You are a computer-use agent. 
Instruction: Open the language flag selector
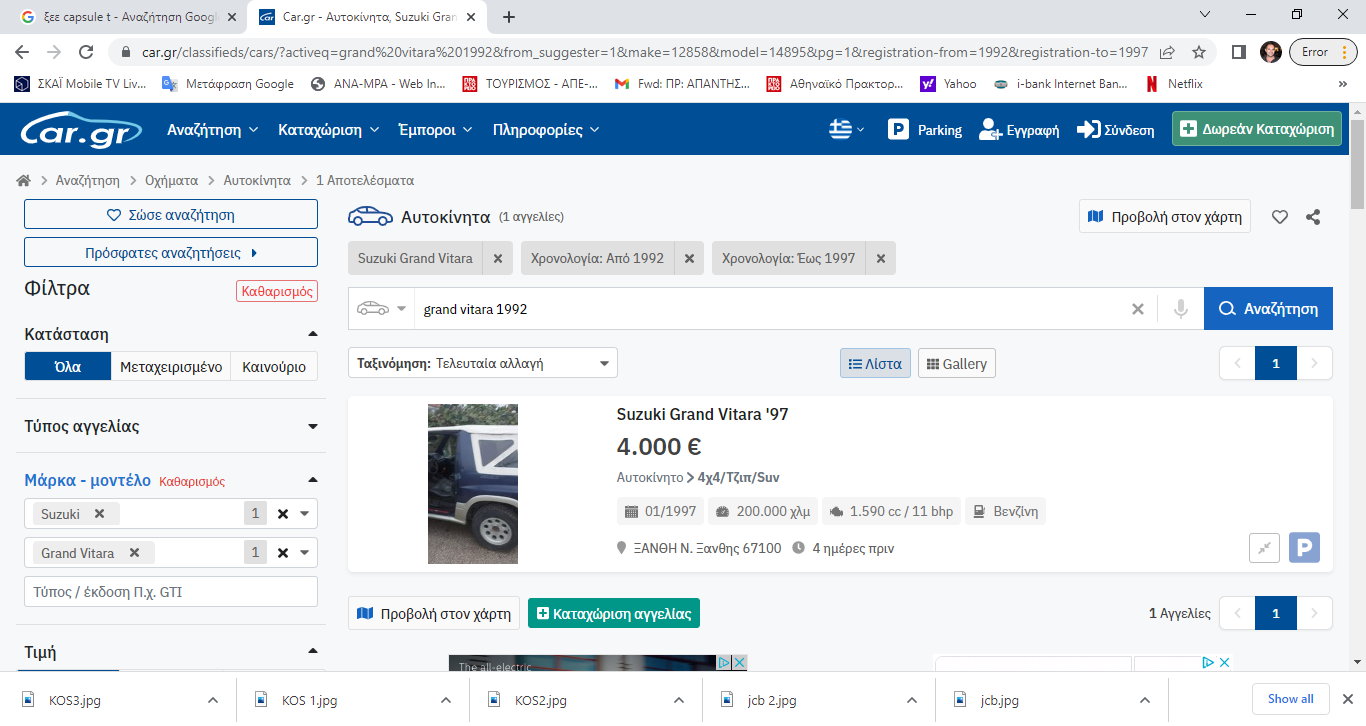(847, 130)
